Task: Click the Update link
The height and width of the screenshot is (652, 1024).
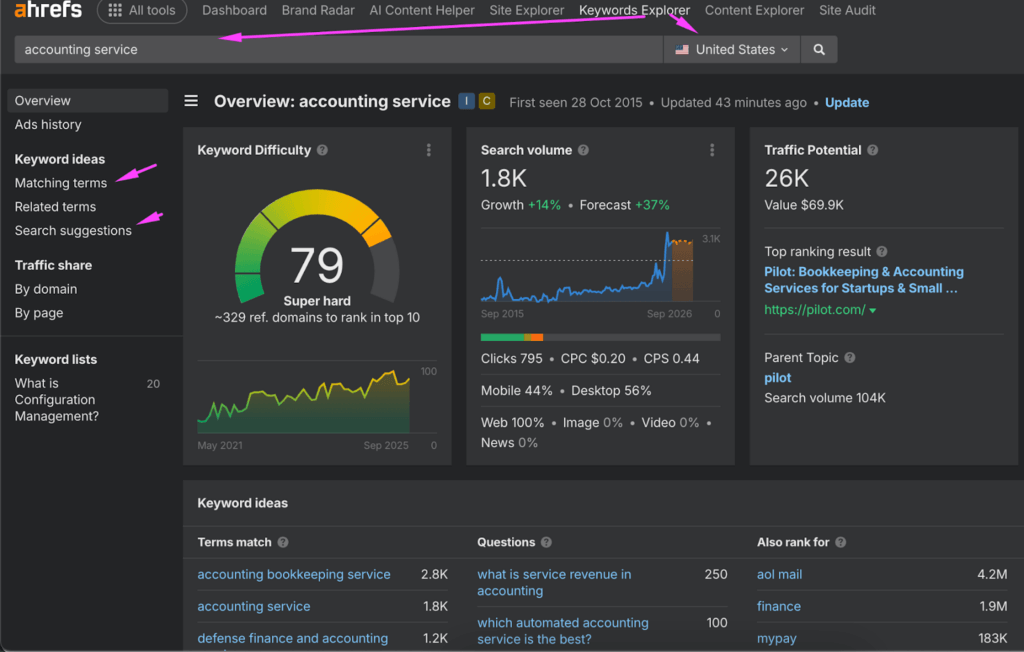Action: tap(846, 103)
